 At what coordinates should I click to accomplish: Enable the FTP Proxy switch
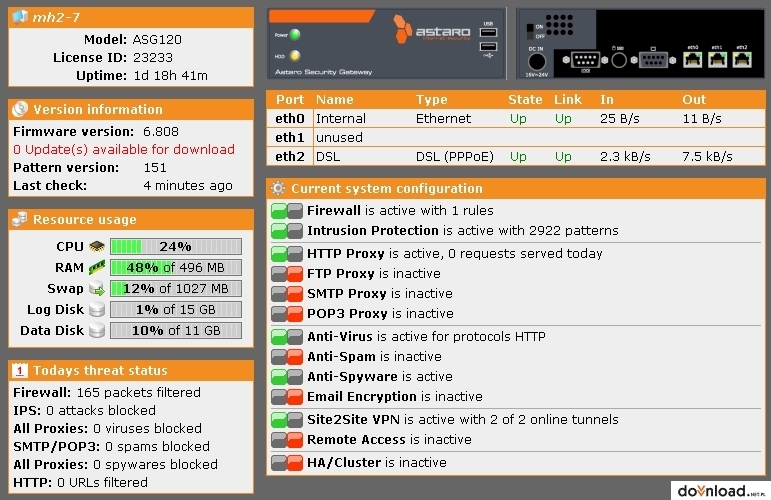pos(287,274)
